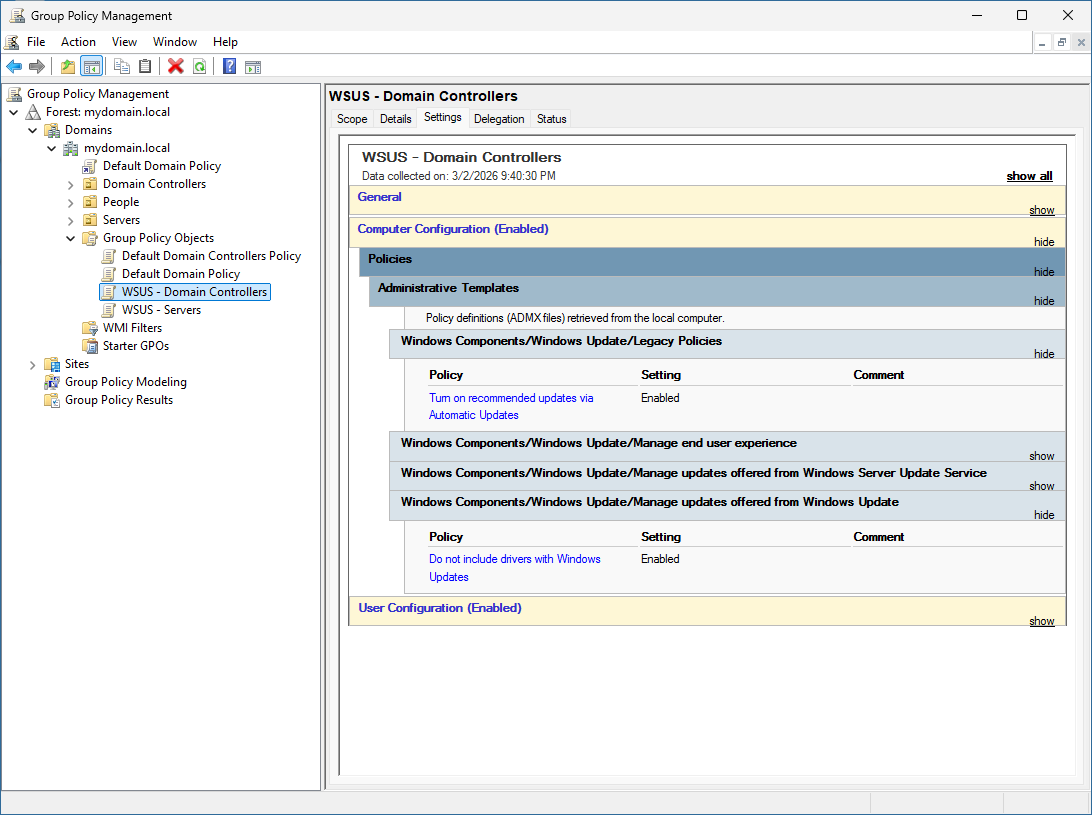
Task: Show Manage end user experience section
Action: tap(1042, 456)
